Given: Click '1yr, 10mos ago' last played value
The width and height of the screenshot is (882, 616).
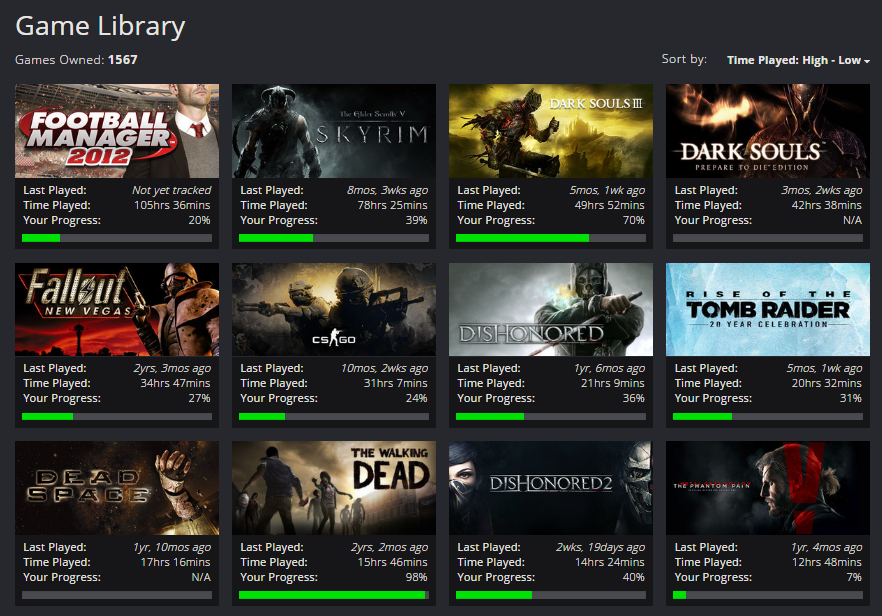Looking at the screenshot, I should point(172,547).
